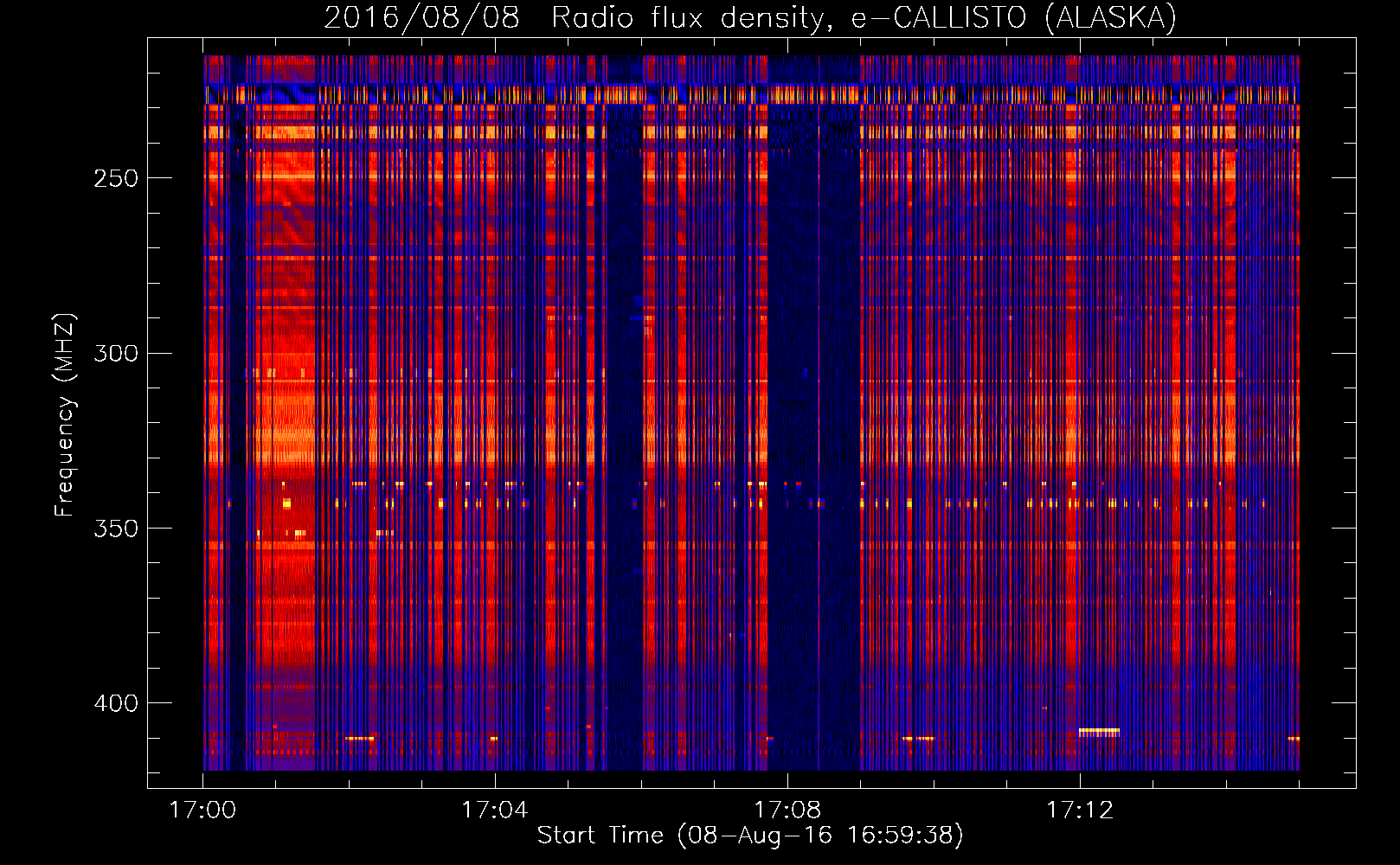Click the 17:12 time tick label
This screenshot has height=865, width=1400.
coord(1080,811)
